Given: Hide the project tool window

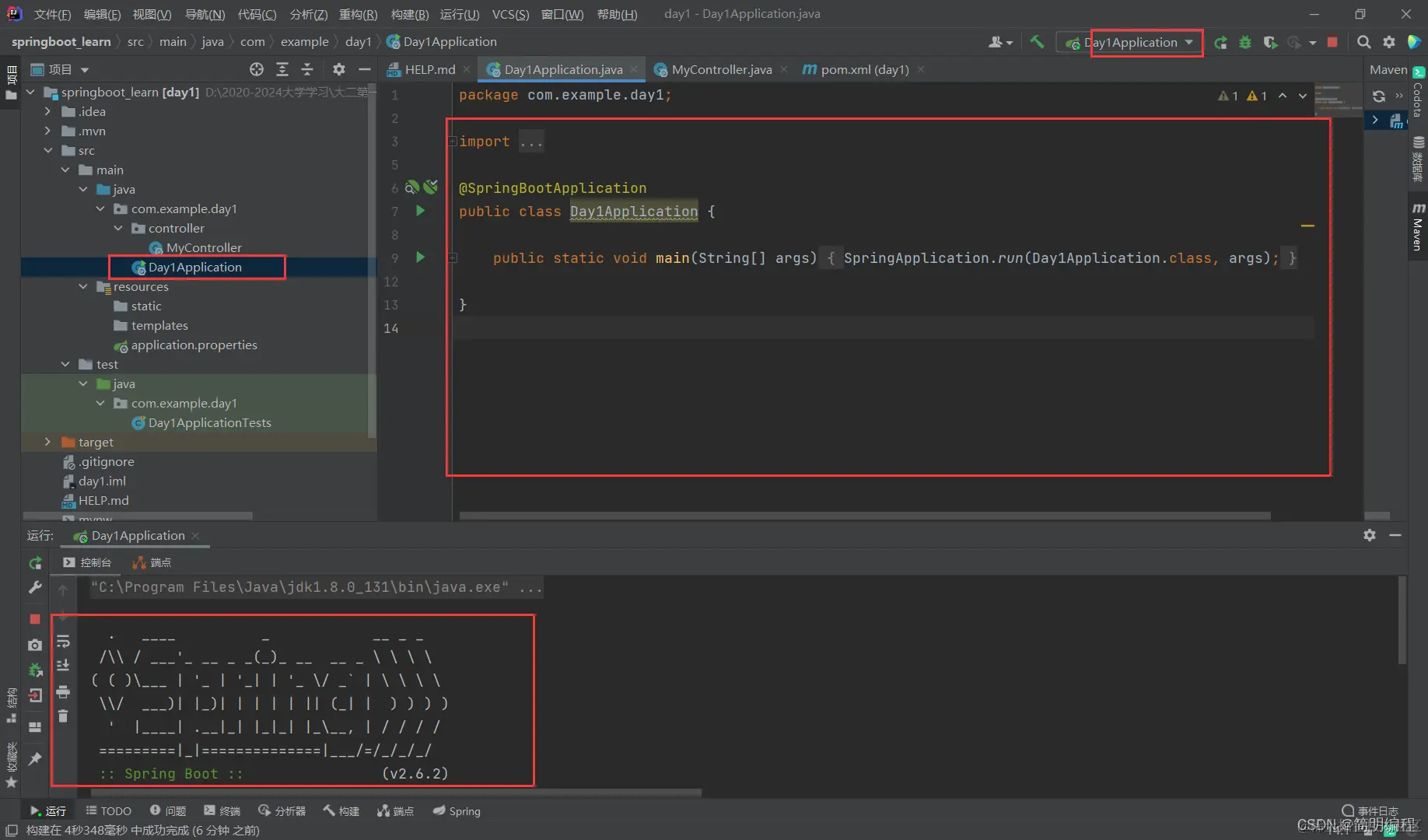Looking at the screenshot, I should tap(364, 69).
